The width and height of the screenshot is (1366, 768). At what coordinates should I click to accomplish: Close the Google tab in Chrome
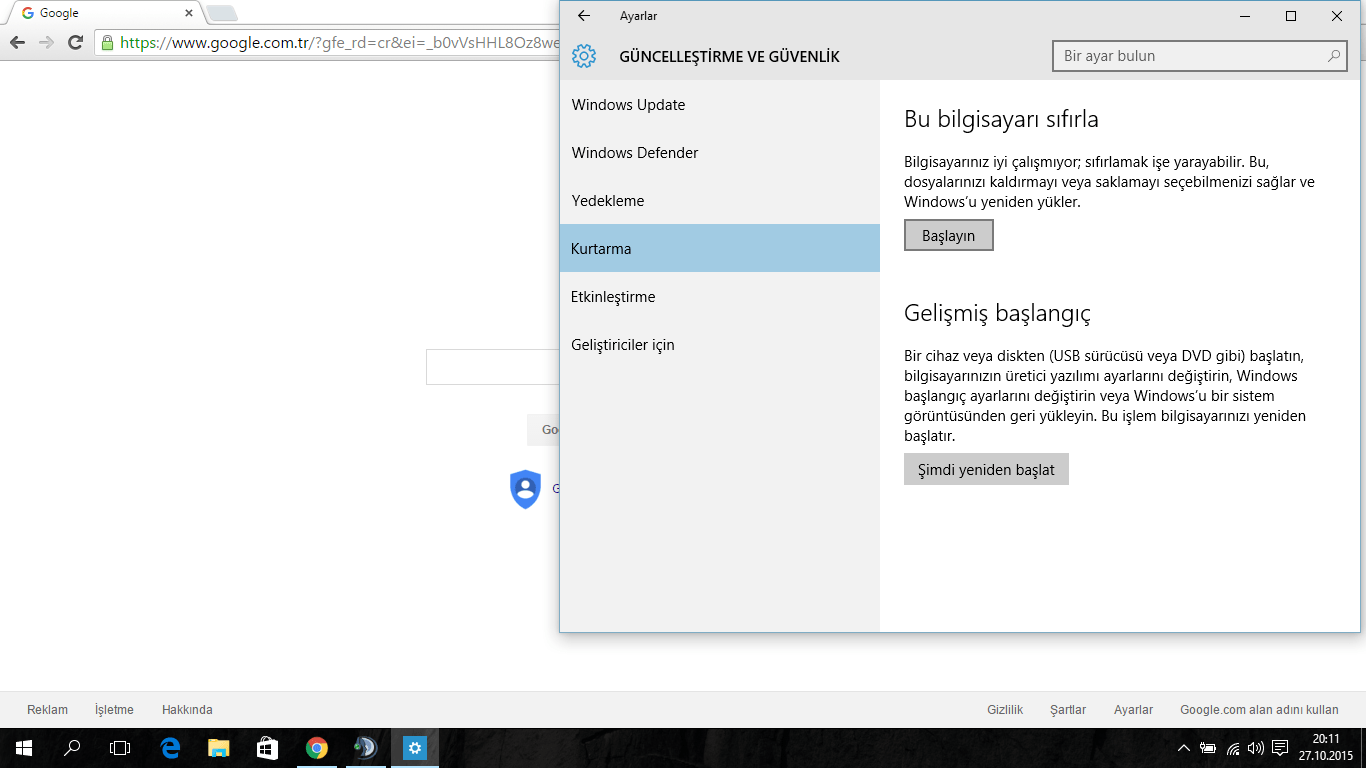click(189, 13)
